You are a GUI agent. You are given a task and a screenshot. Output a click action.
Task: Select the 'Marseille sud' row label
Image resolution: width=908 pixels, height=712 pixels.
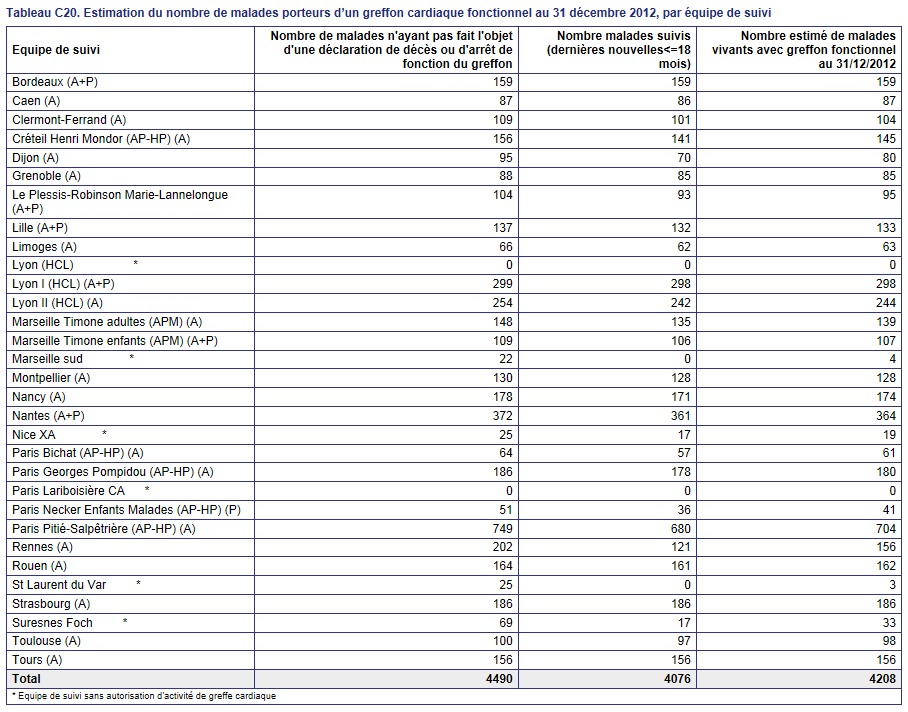(x=47, y=359)
